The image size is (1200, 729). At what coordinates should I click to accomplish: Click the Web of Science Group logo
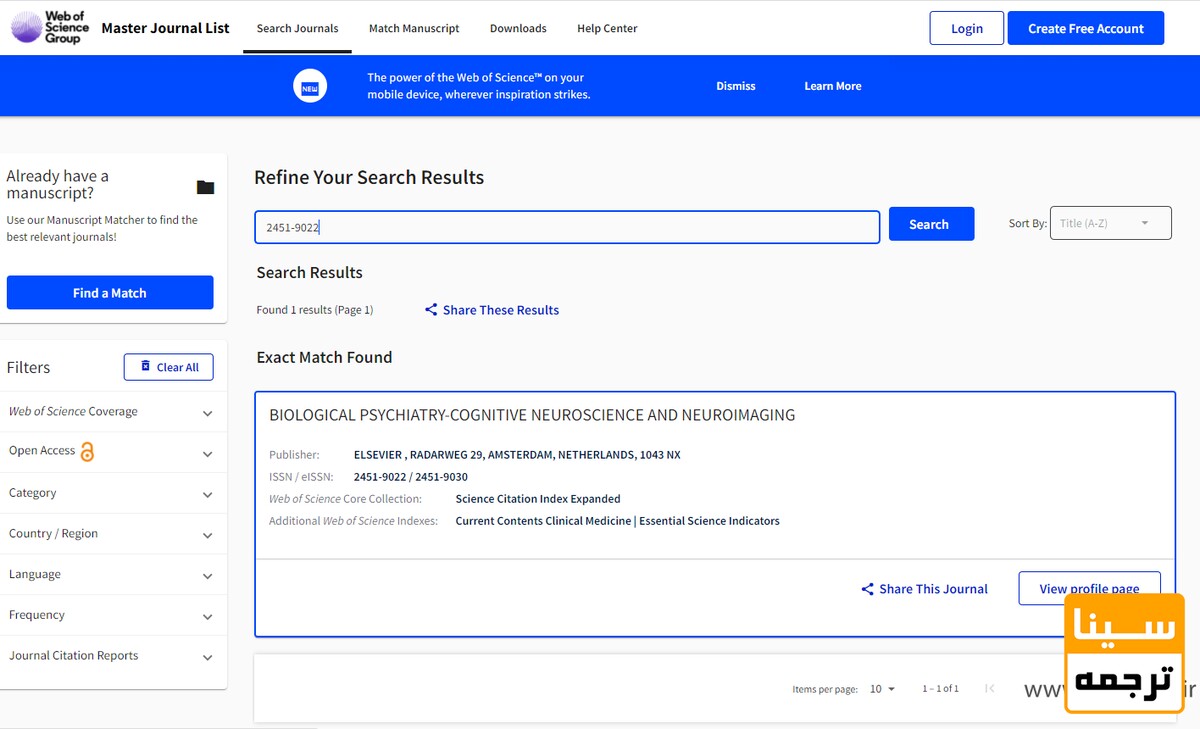(x=50, y=28)
